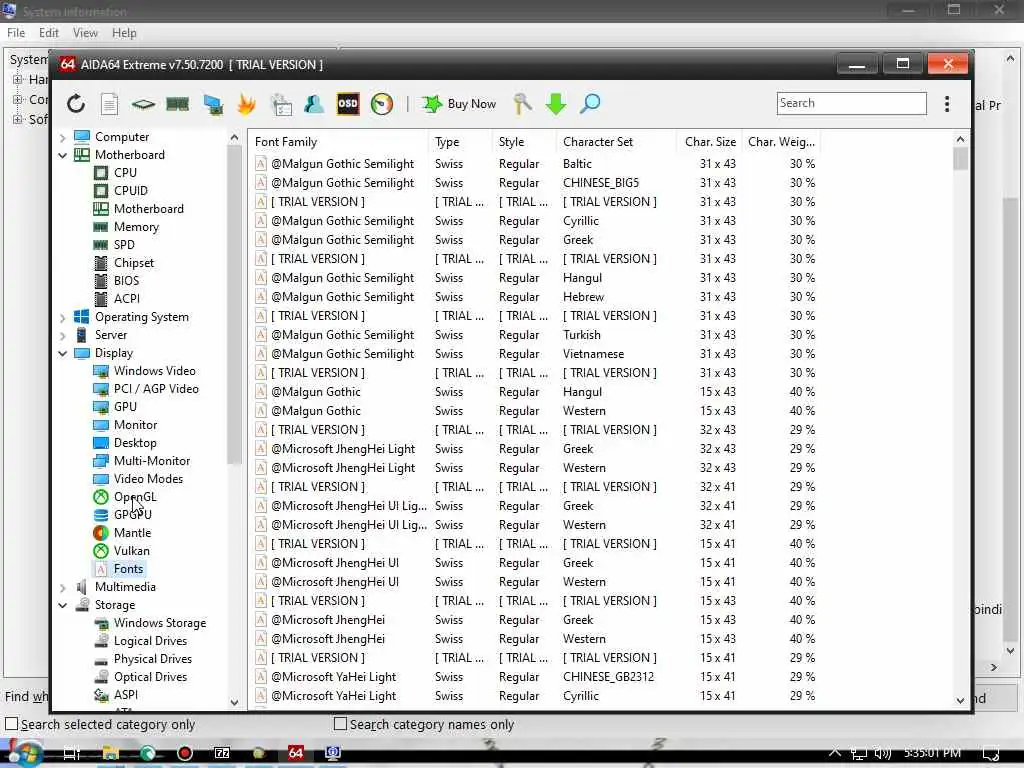The image size is (1024, 768).
Task: Open the ACPI tree item
Action: point(127,298)
